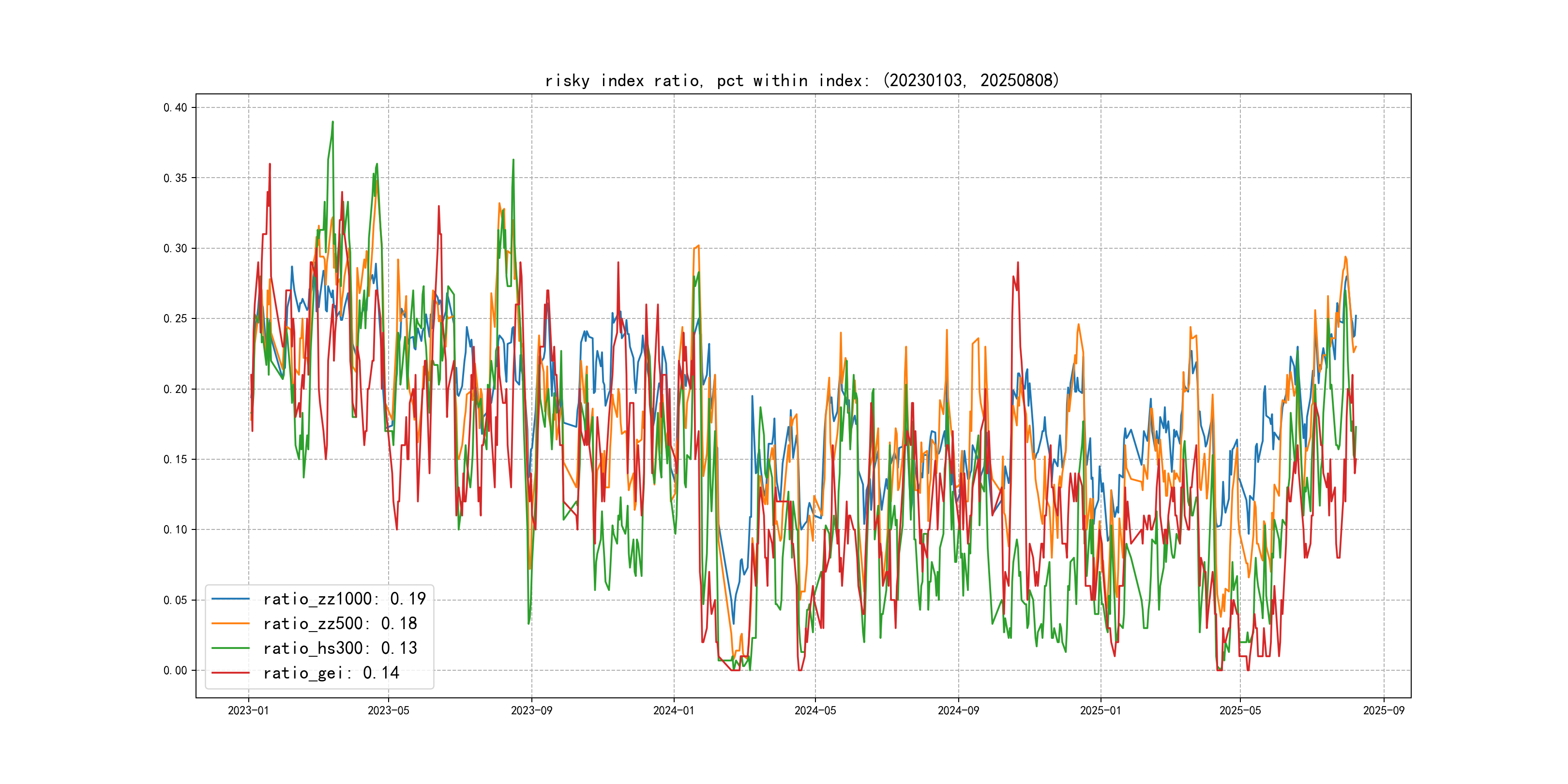The width and height of the screenshot is (1568, 784).
Task: Select the 'ratio_gei: 0.14' legend label
Action: coord(331,673)
